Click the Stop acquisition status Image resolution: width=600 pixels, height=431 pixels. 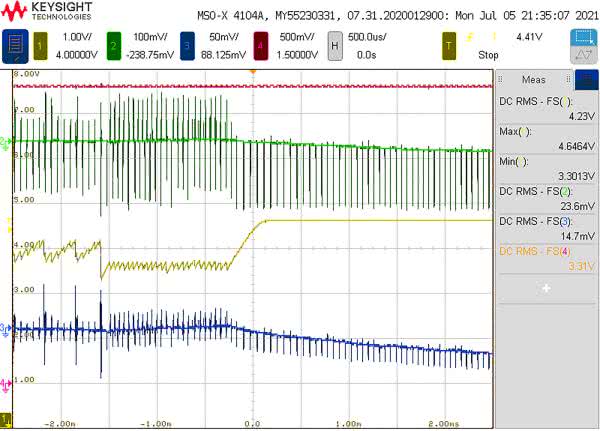pos(488,55)
